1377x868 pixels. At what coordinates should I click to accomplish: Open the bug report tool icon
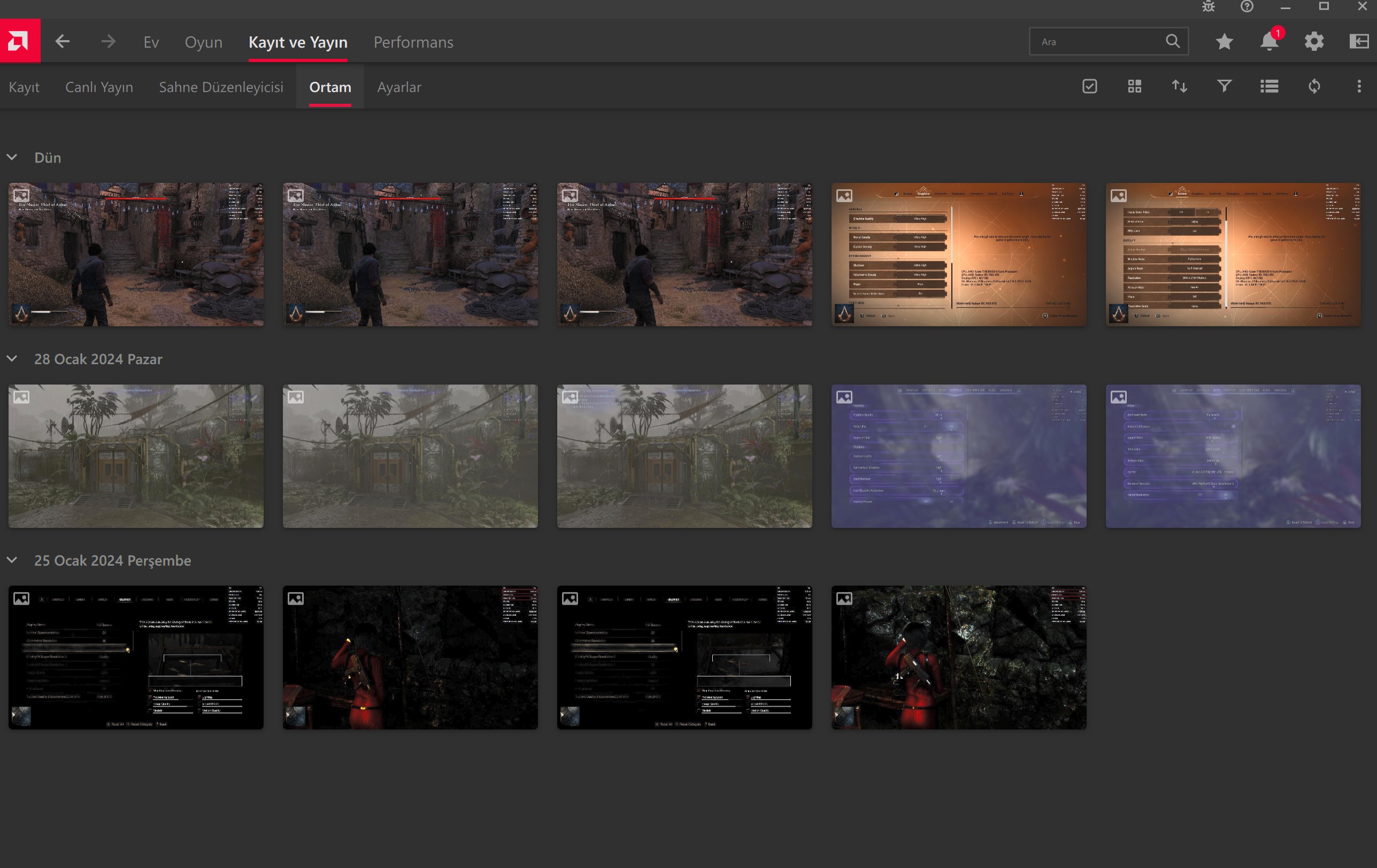tap(1209, 7)
